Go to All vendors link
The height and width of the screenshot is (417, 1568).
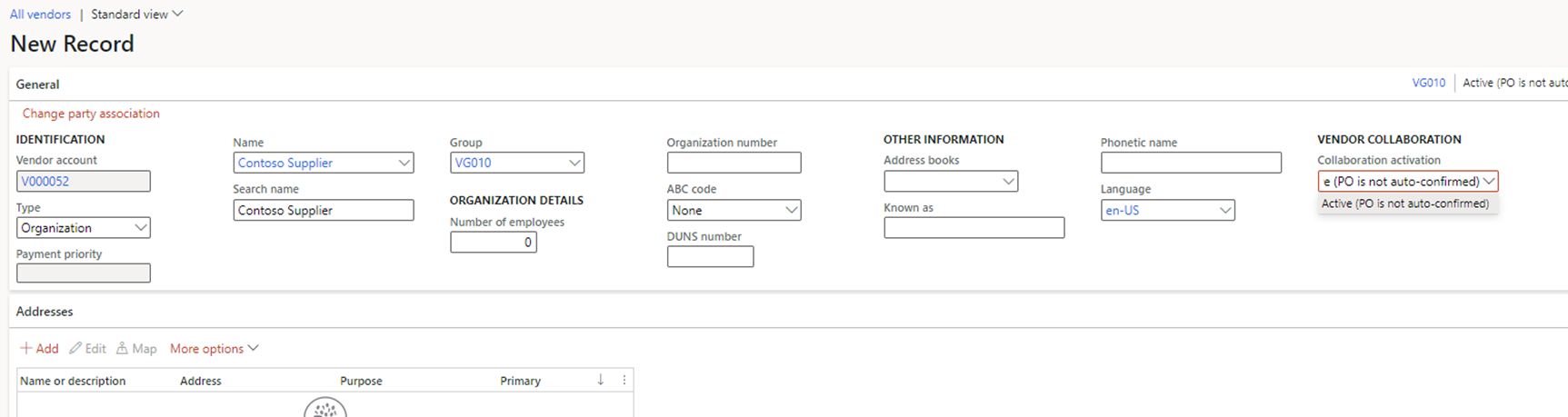(x=40, y=15)
